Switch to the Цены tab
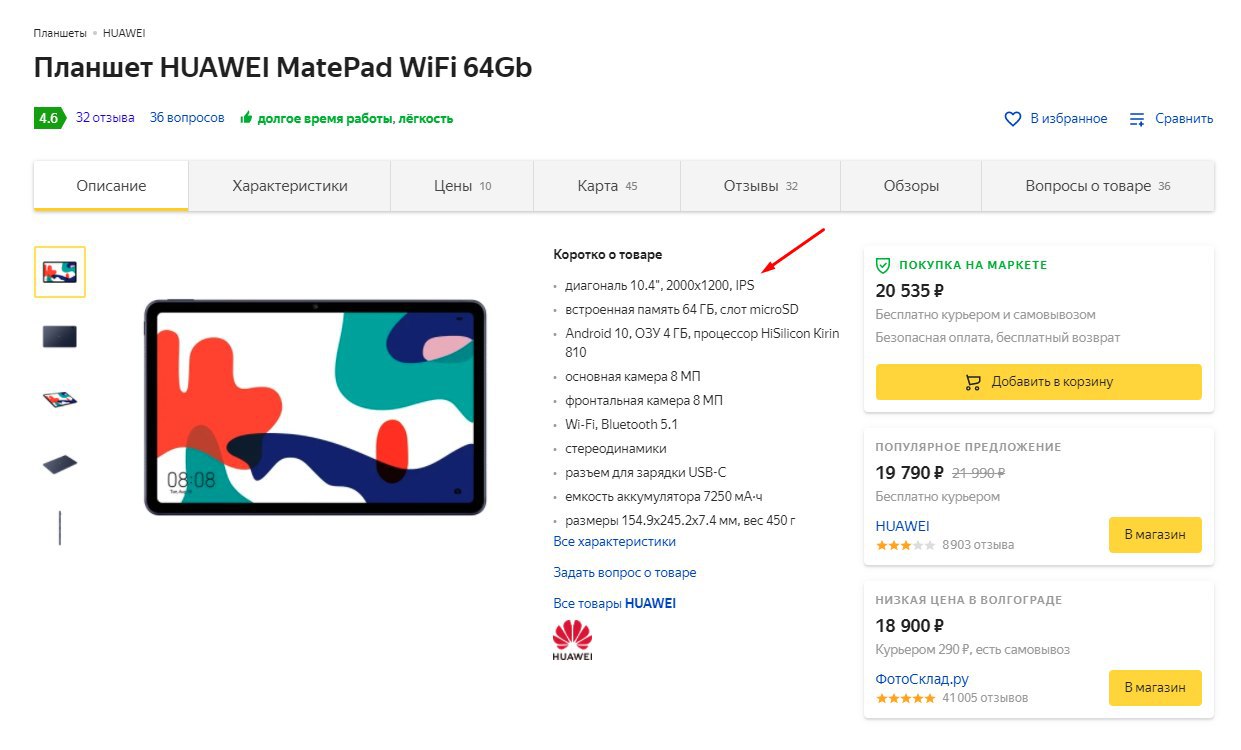This screenshot has width=1241, height=750. point(462,186)
